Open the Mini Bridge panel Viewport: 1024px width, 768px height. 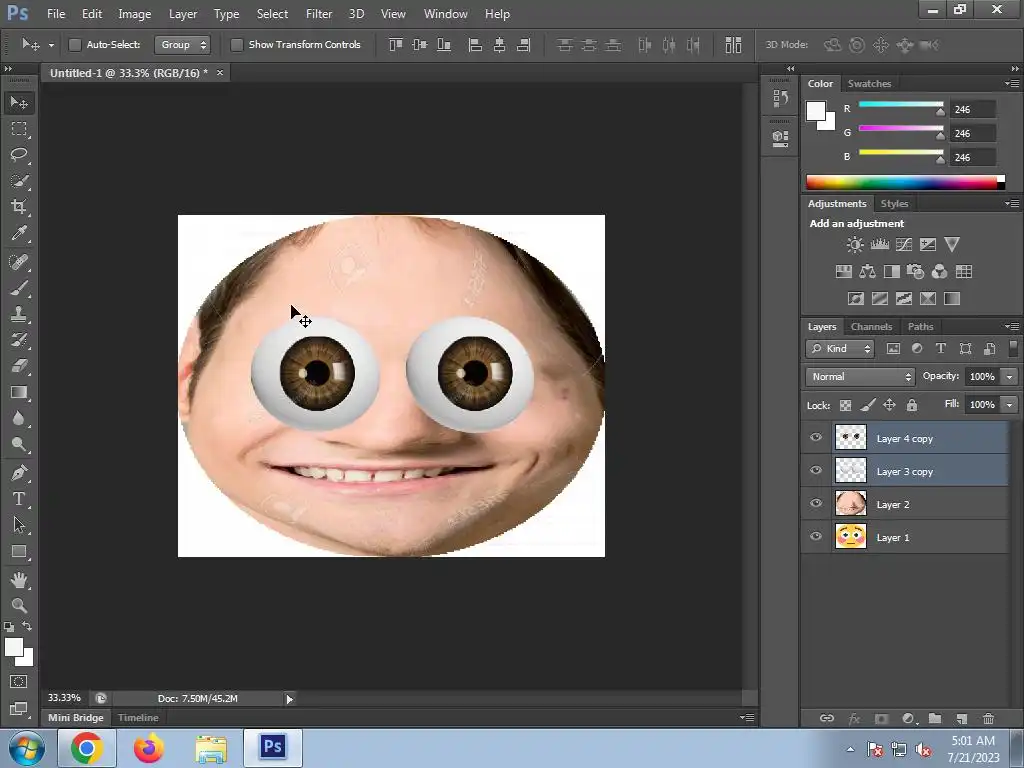[76, 718]
